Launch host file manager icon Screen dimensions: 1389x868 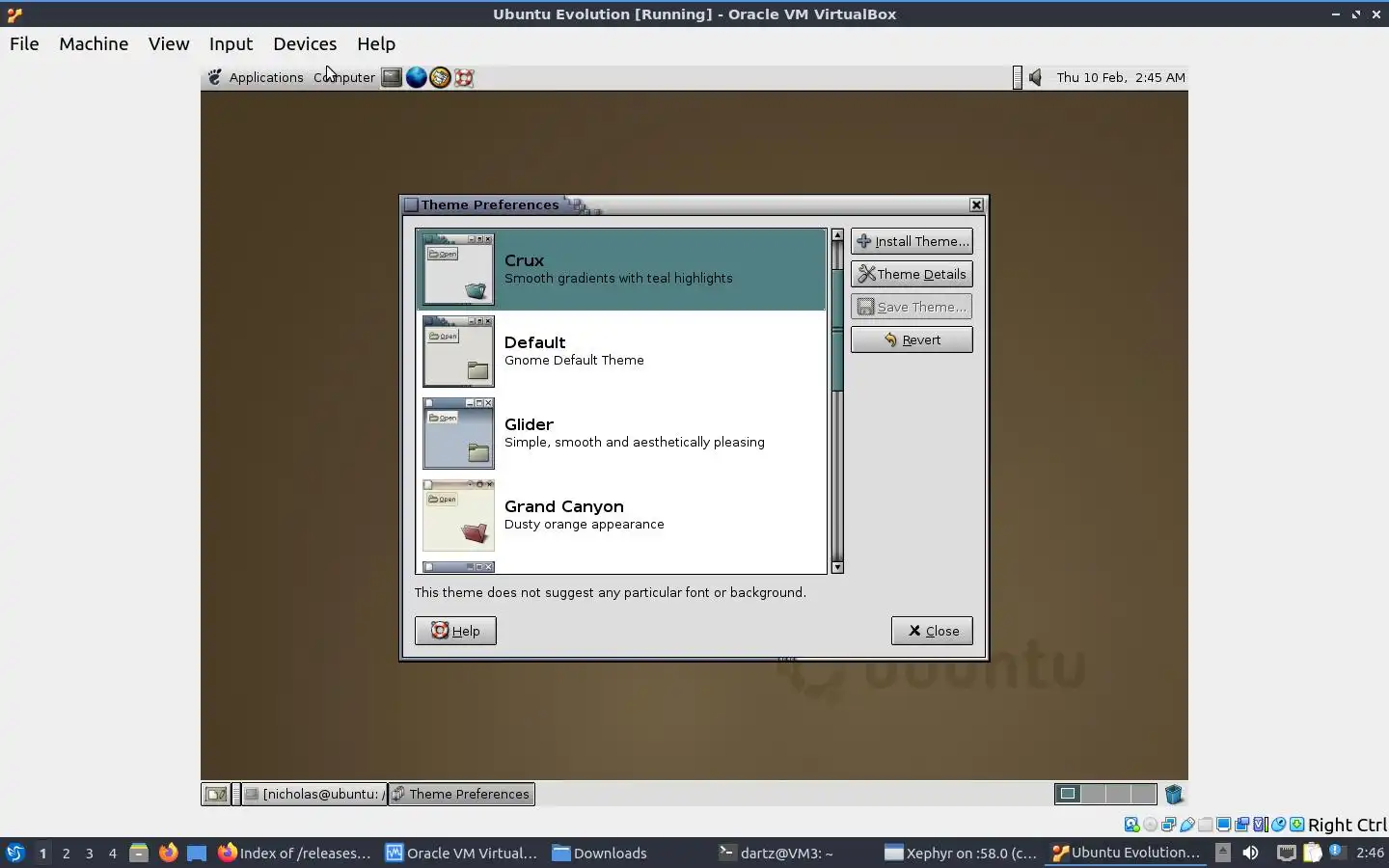(x=139, y=853)
